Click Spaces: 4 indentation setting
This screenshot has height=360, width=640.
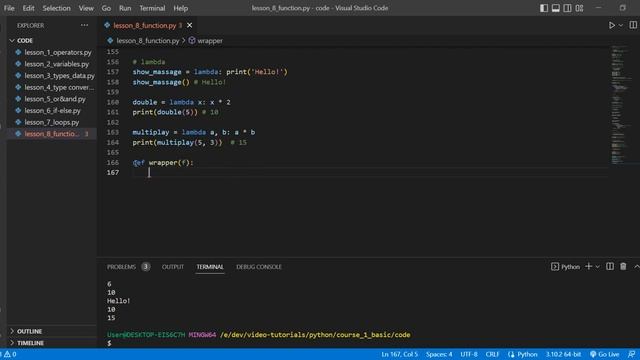coord(439,354)
